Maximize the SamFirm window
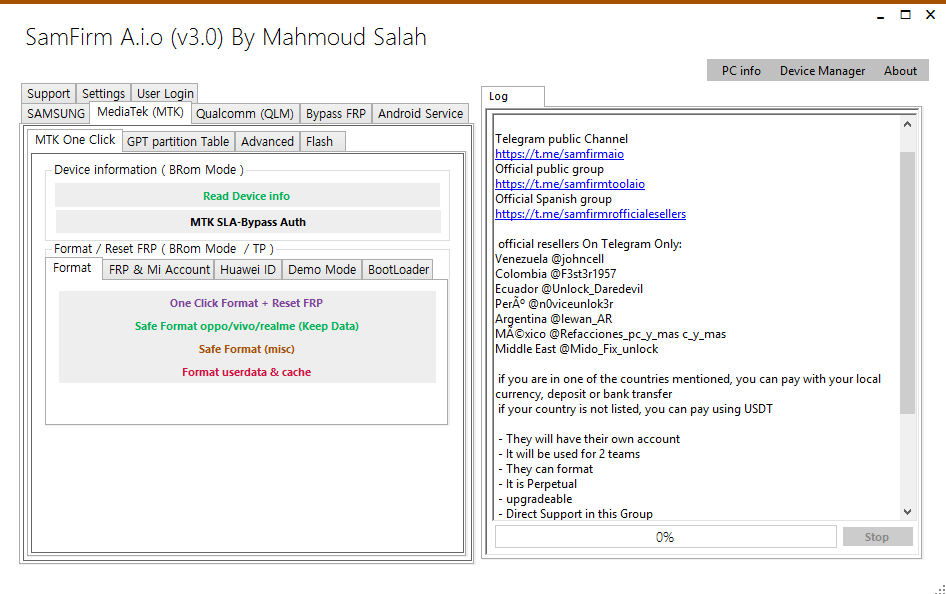 point(906,15)
